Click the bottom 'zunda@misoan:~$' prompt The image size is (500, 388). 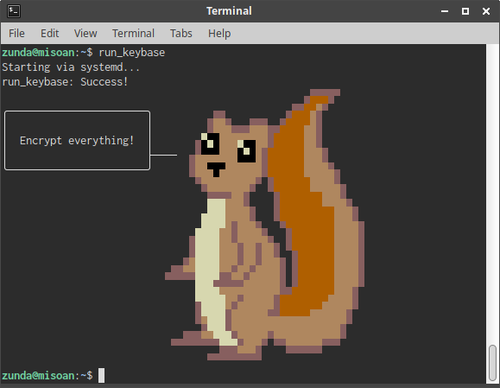click(x=47, y=376)
